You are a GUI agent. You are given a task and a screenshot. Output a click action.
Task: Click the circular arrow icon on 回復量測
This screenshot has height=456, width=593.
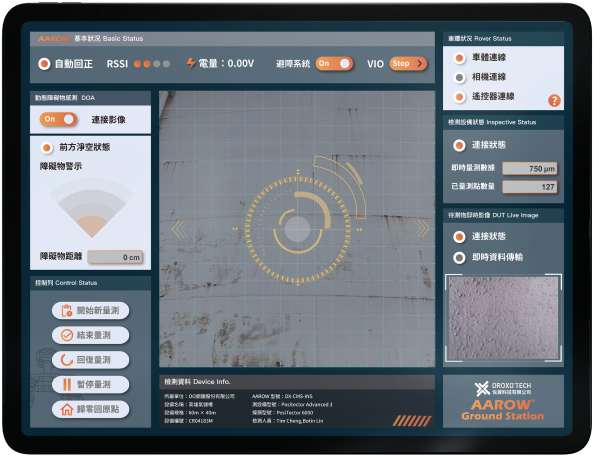(67, 360)
